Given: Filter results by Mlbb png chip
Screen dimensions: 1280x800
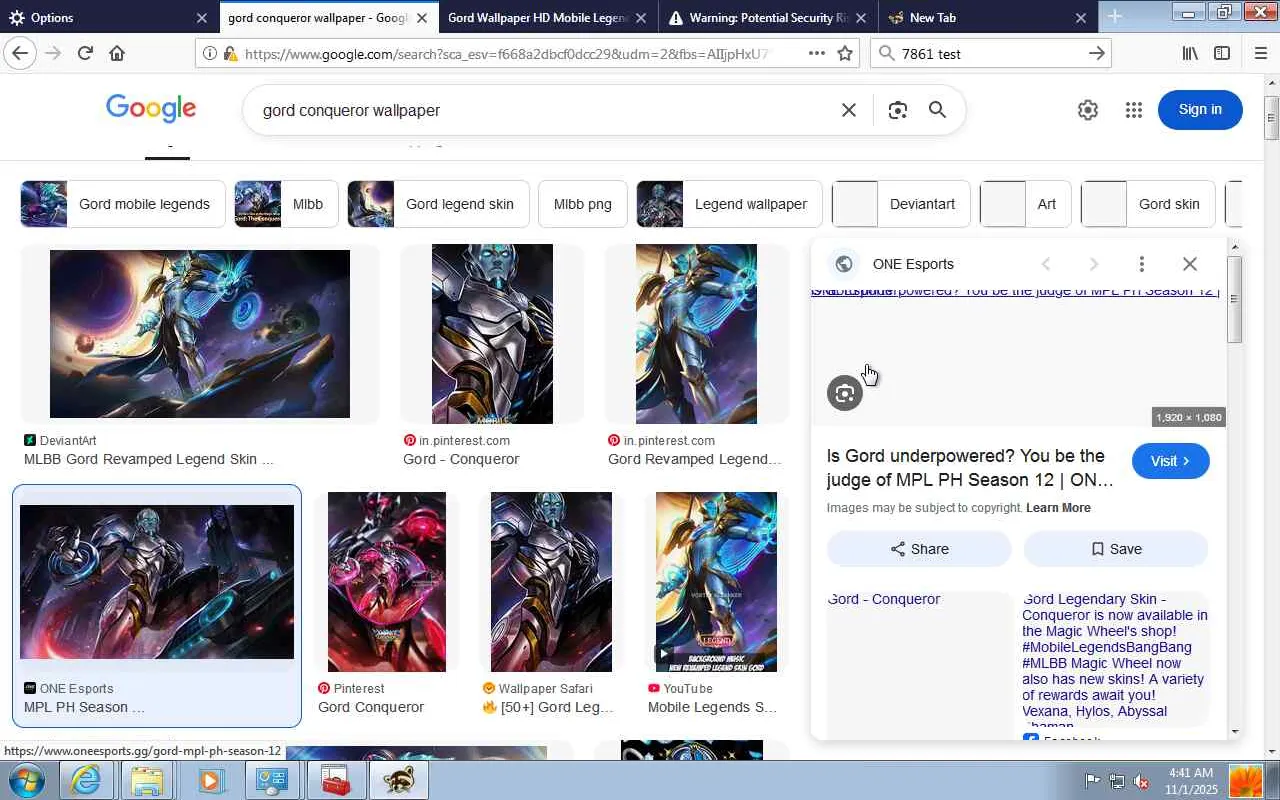Looking at the screenshot, I should (583, 204).
